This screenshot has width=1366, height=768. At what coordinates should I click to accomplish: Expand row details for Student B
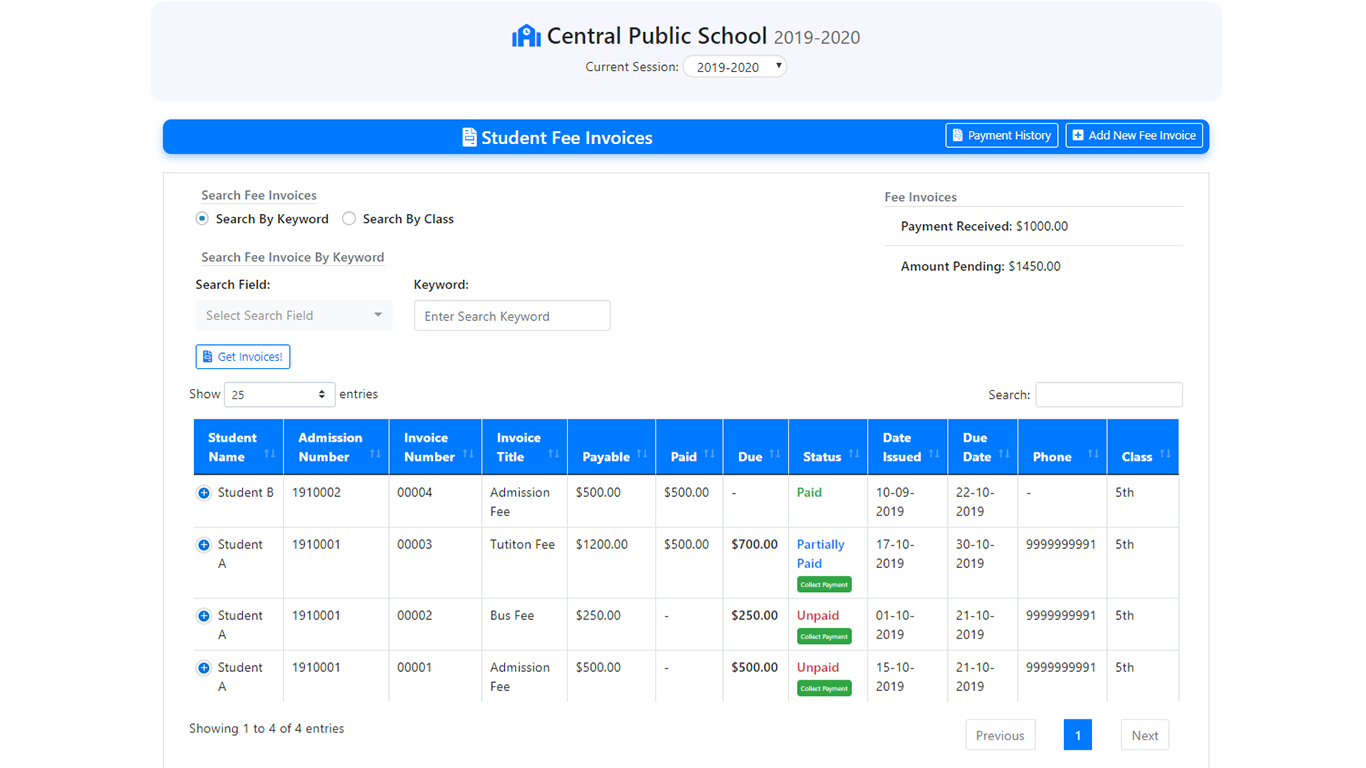(x=204, y=493)
